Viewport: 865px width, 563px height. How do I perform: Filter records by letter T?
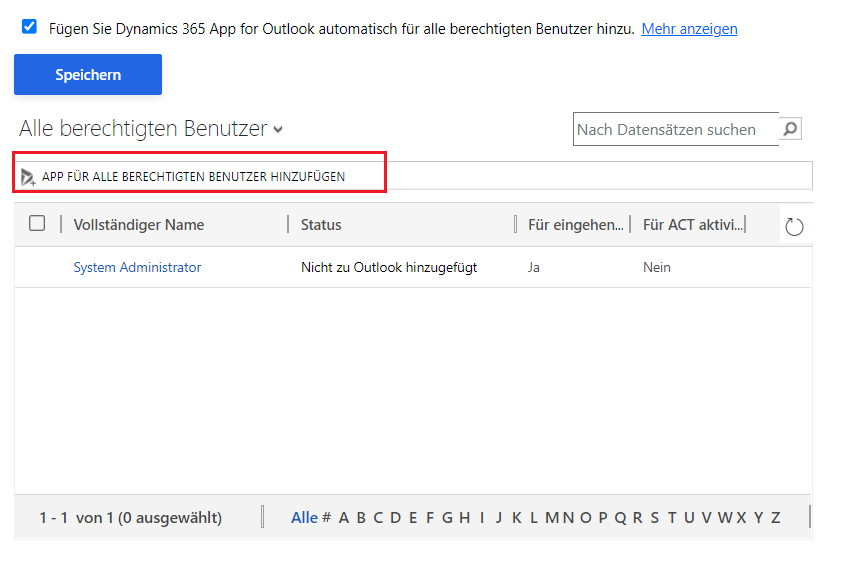pyautogui.click(x=671, y=518)
